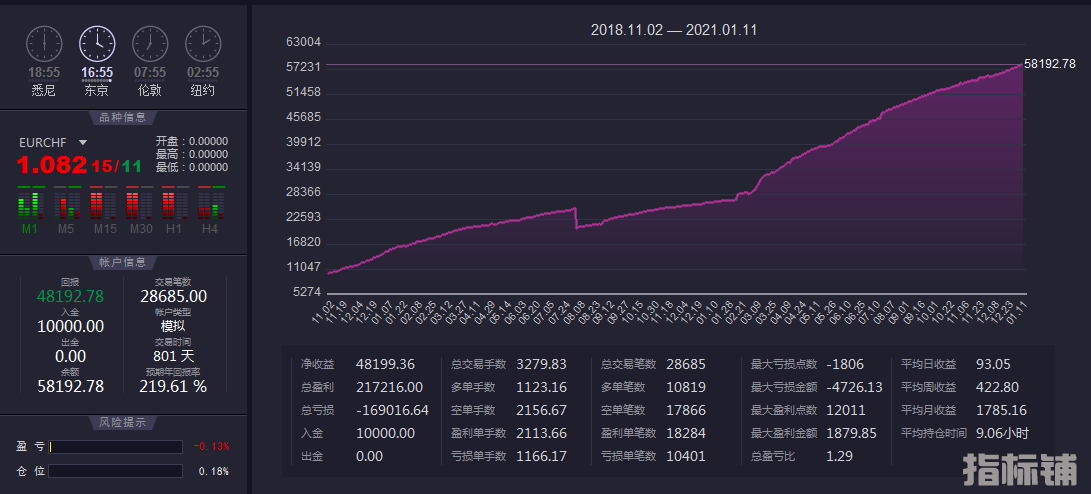Screen dimensions: 1091x494
Task: Click the 平均持仓时间 value 9.06小时
Action: coord(1002,433)
